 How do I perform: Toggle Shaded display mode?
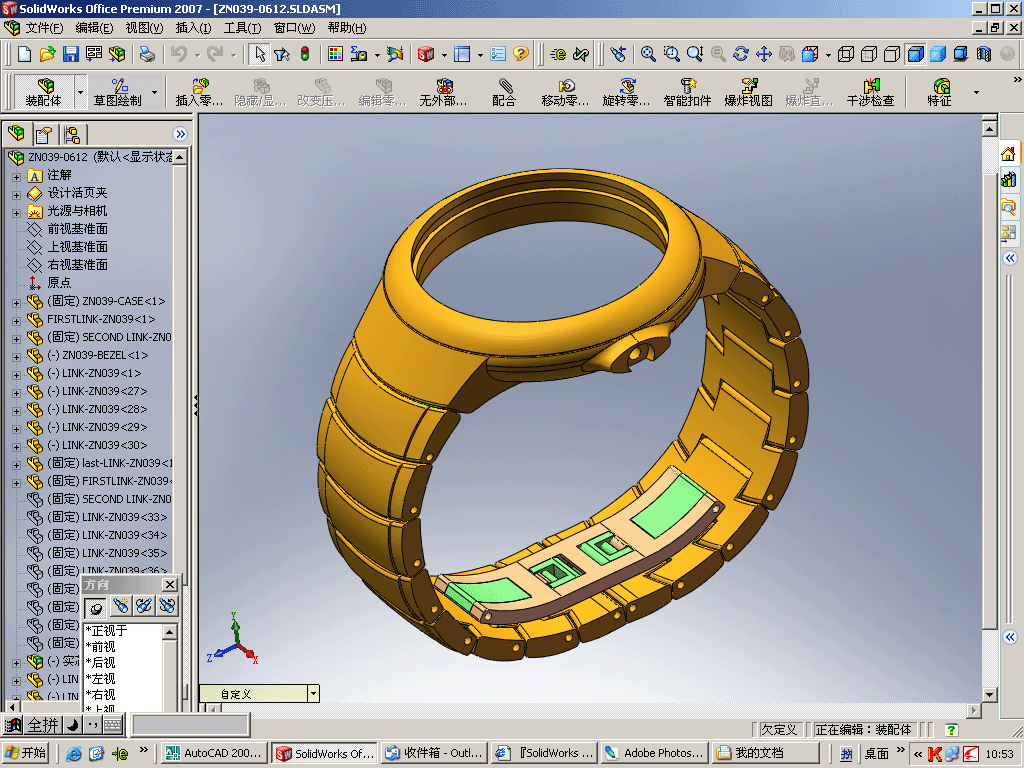point(938,54)
